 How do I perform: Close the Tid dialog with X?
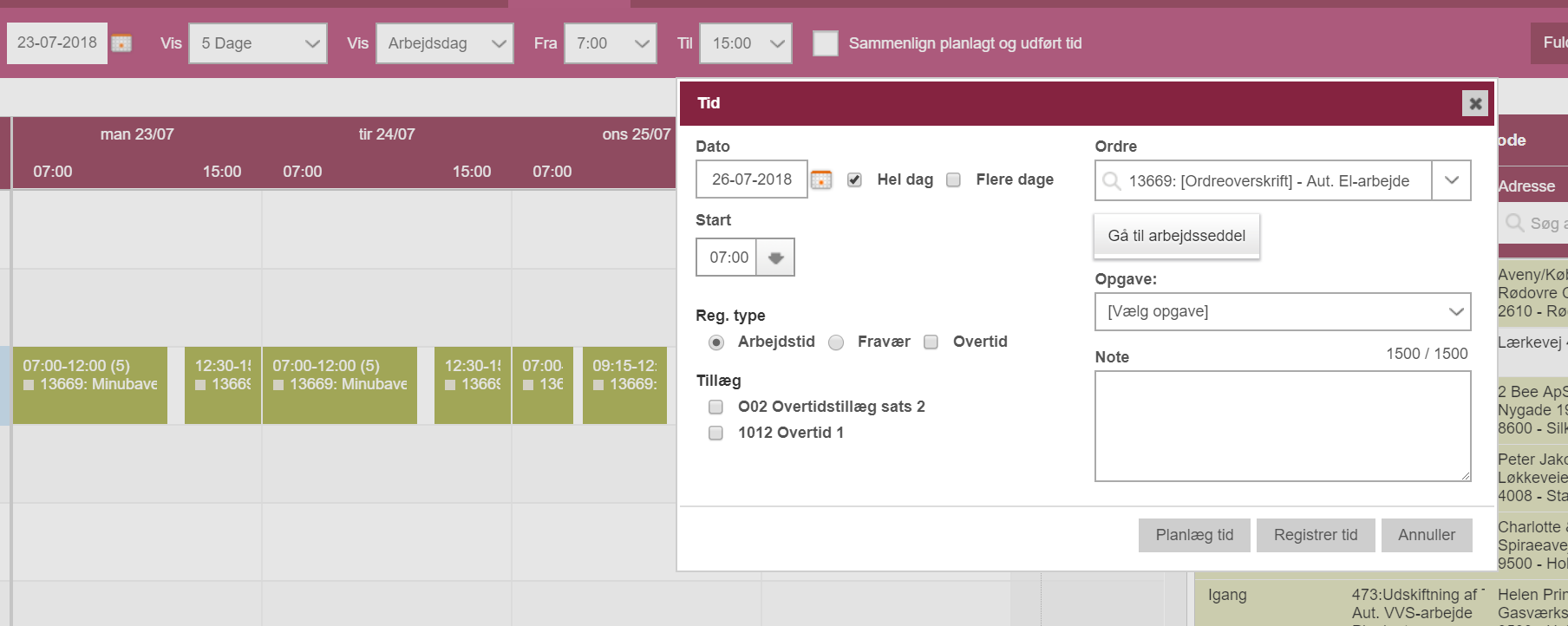[1475, 103]
